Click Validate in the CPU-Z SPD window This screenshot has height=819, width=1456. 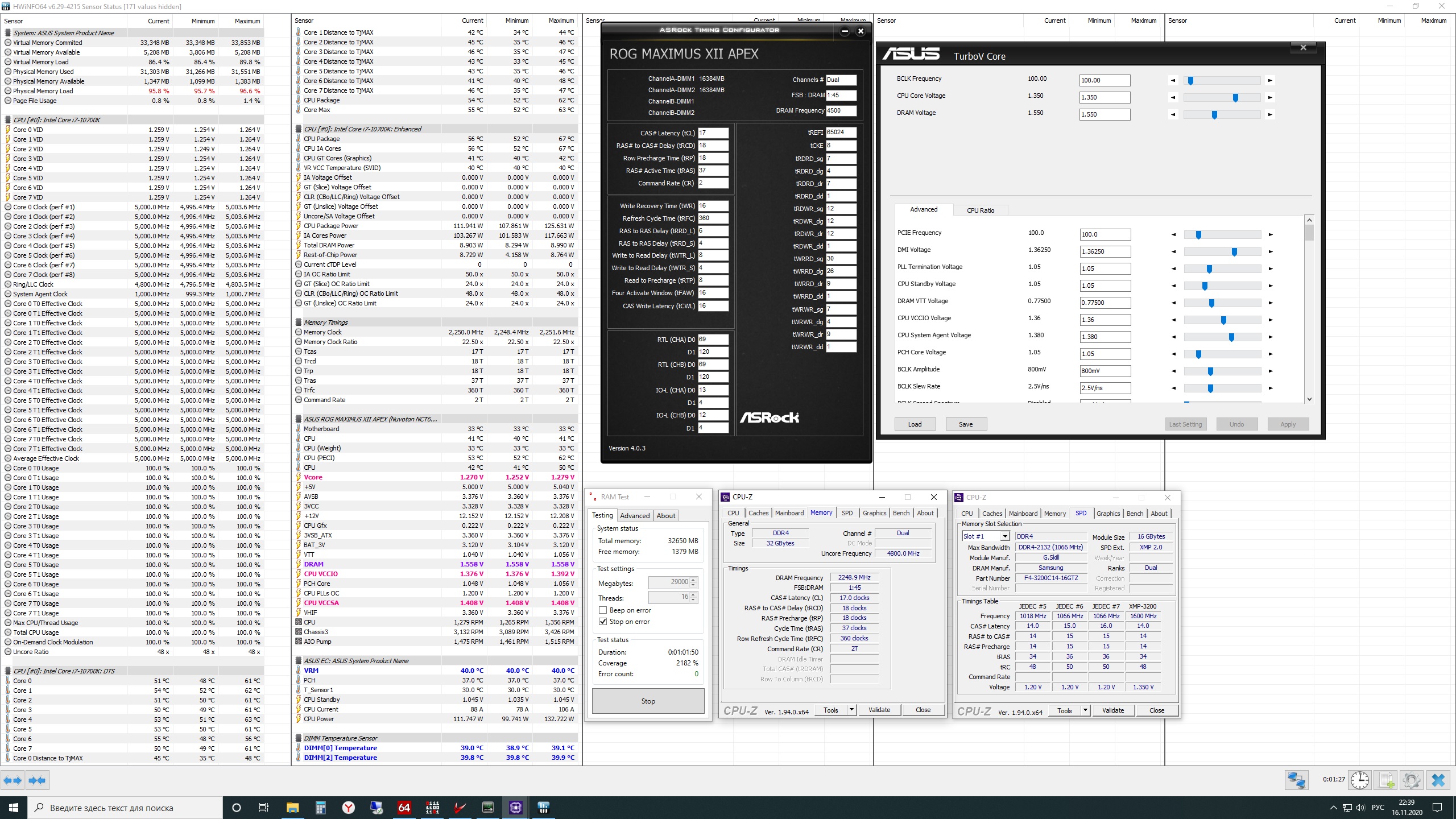tap(1112, 710)
